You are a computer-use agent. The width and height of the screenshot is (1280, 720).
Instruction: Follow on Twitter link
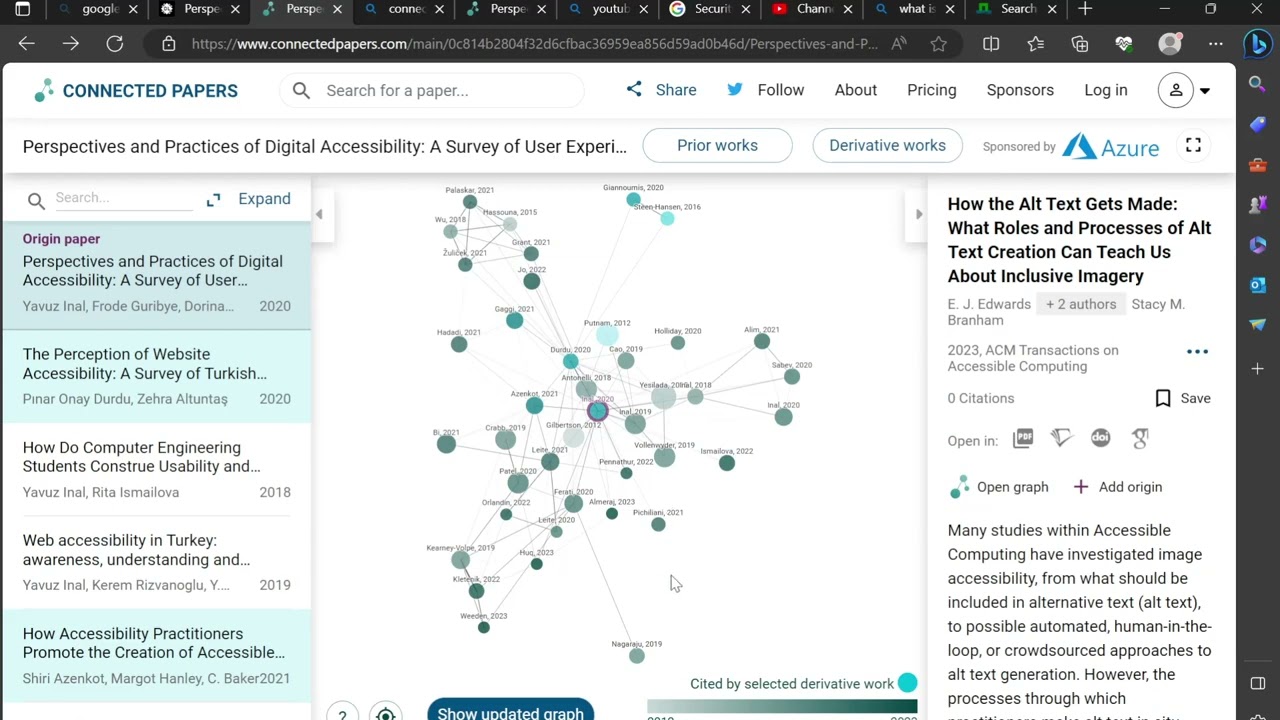tap(765, 90)
